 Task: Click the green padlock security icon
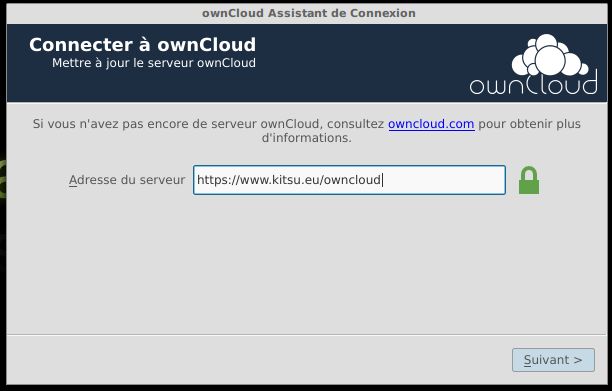529,180
